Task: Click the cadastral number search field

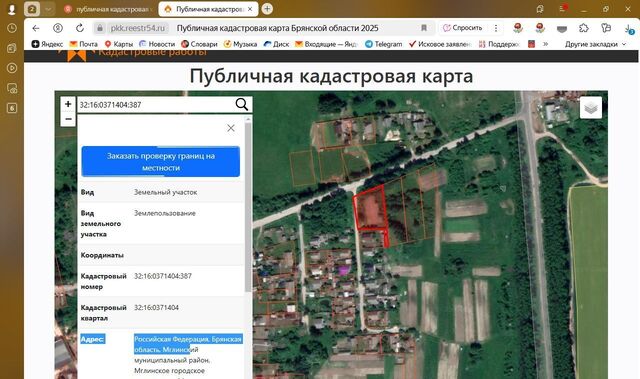Action: point(156,105)
